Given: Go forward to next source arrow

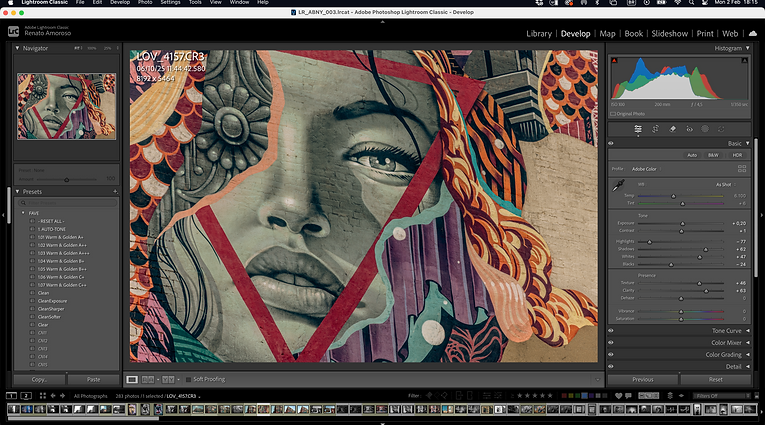Looking at the screenshot, I should pyautogui.click(x=62, y=396).
